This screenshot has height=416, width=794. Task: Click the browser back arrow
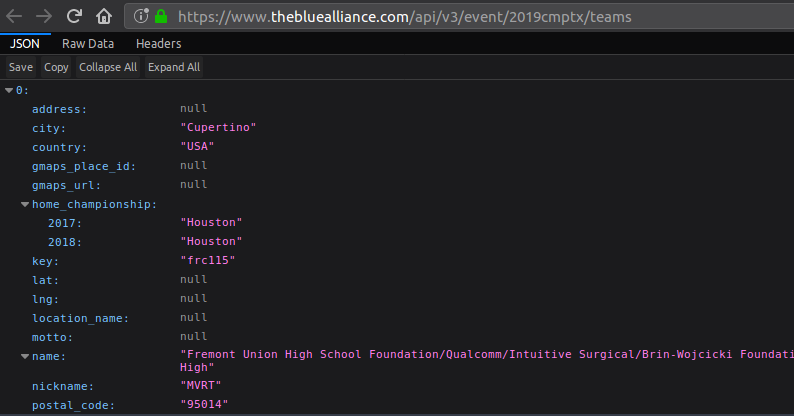(x=14, y=16)
